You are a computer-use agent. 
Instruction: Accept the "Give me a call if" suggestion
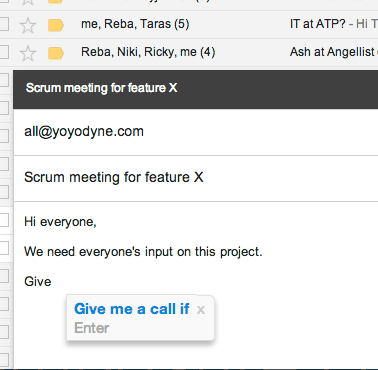click(132, 309)
